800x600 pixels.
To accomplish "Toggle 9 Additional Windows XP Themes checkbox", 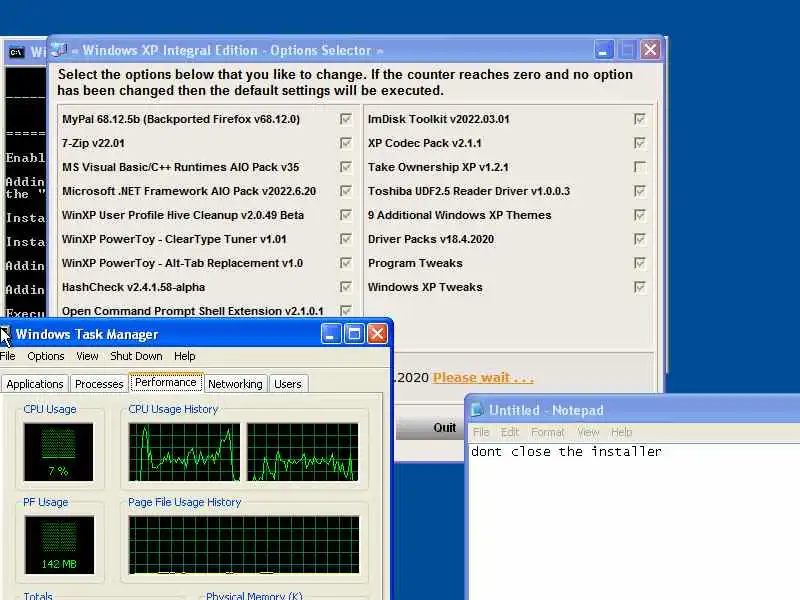I will (639, 215).
